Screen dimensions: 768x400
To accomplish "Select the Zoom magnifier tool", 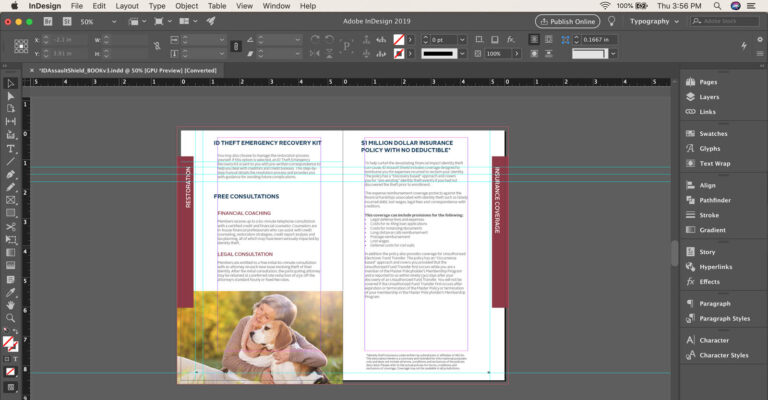I will point(10,318).
